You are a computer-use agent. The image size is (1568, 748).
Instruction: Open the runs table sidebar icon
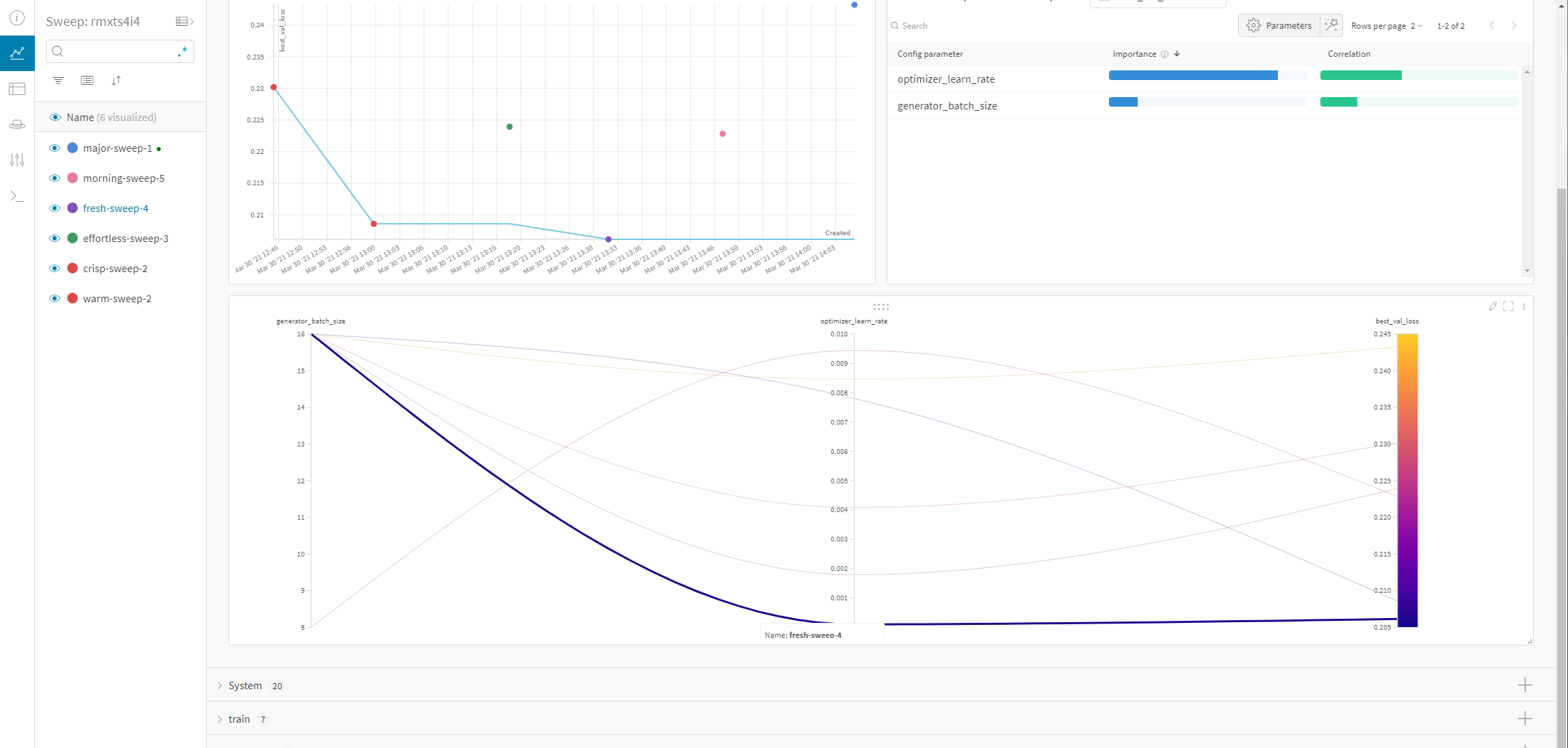pyautogui.click(x=17, y=89)
